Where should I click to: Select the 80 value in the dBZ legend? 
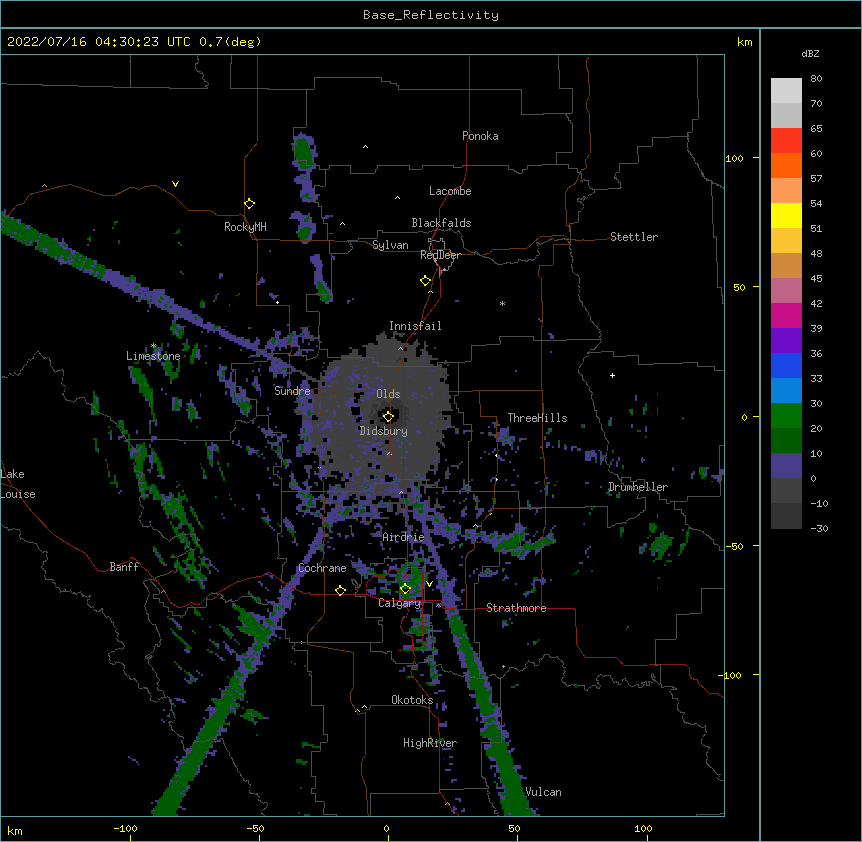816,79
